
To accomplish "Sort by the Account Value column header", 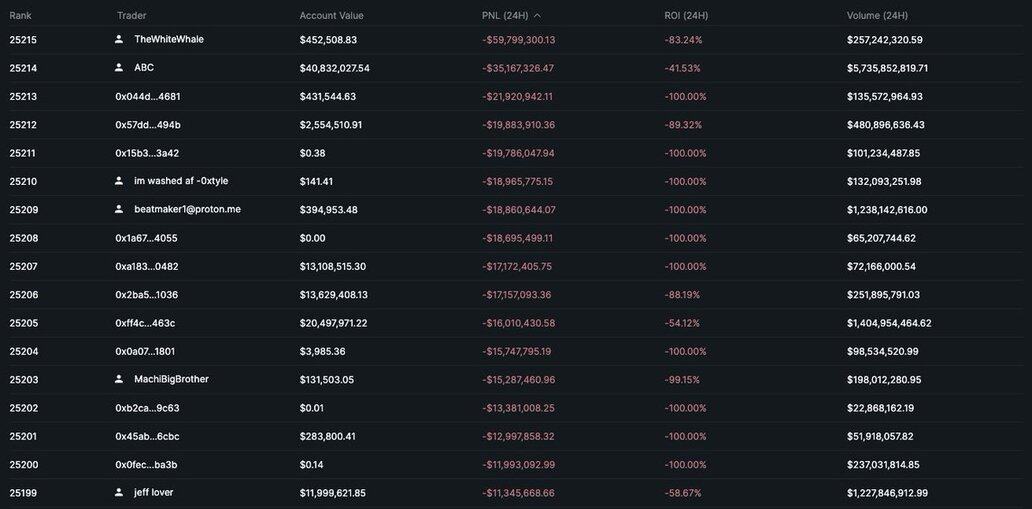I will (331, 16).
